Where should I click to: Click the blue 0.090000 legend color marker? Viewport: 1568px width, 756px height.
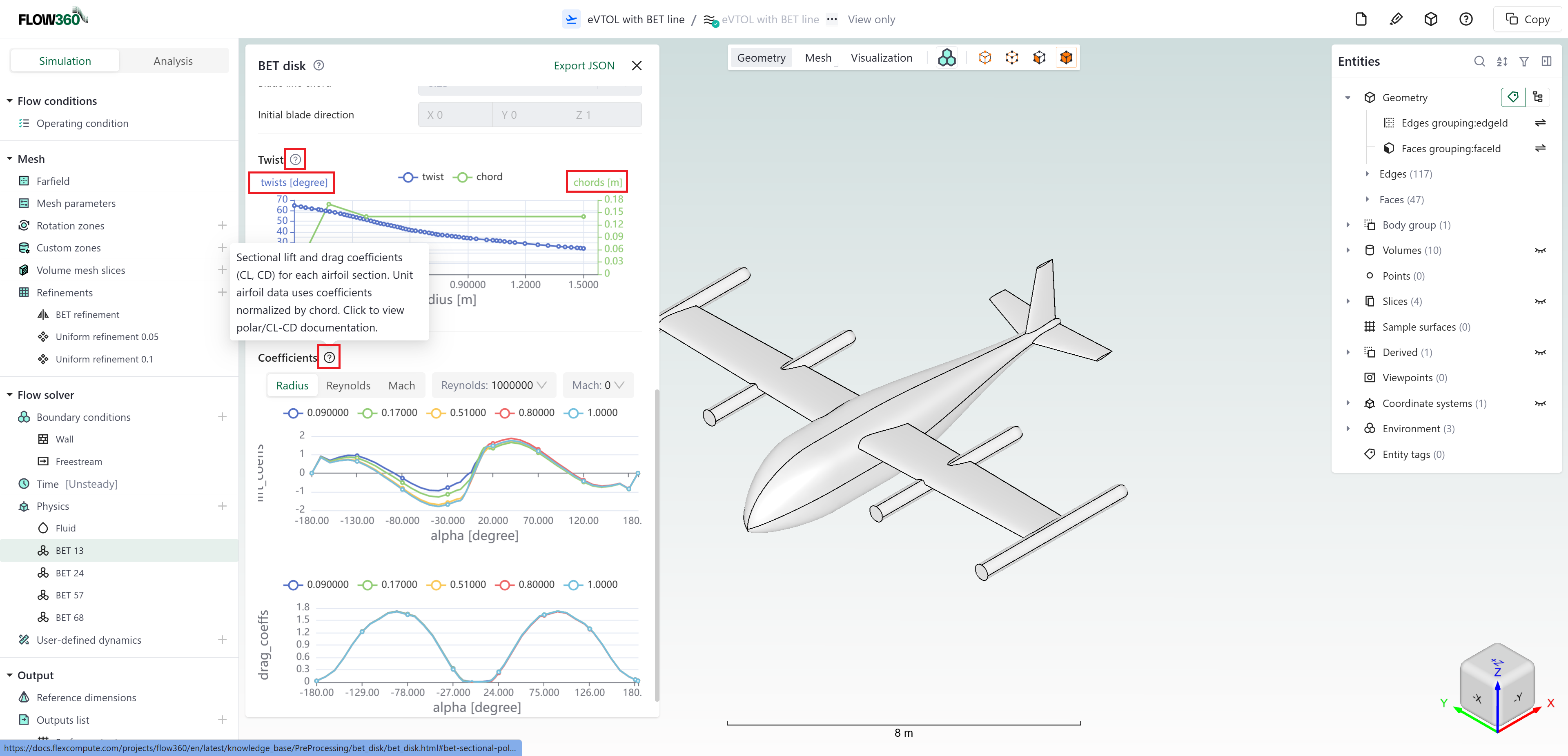294,413
